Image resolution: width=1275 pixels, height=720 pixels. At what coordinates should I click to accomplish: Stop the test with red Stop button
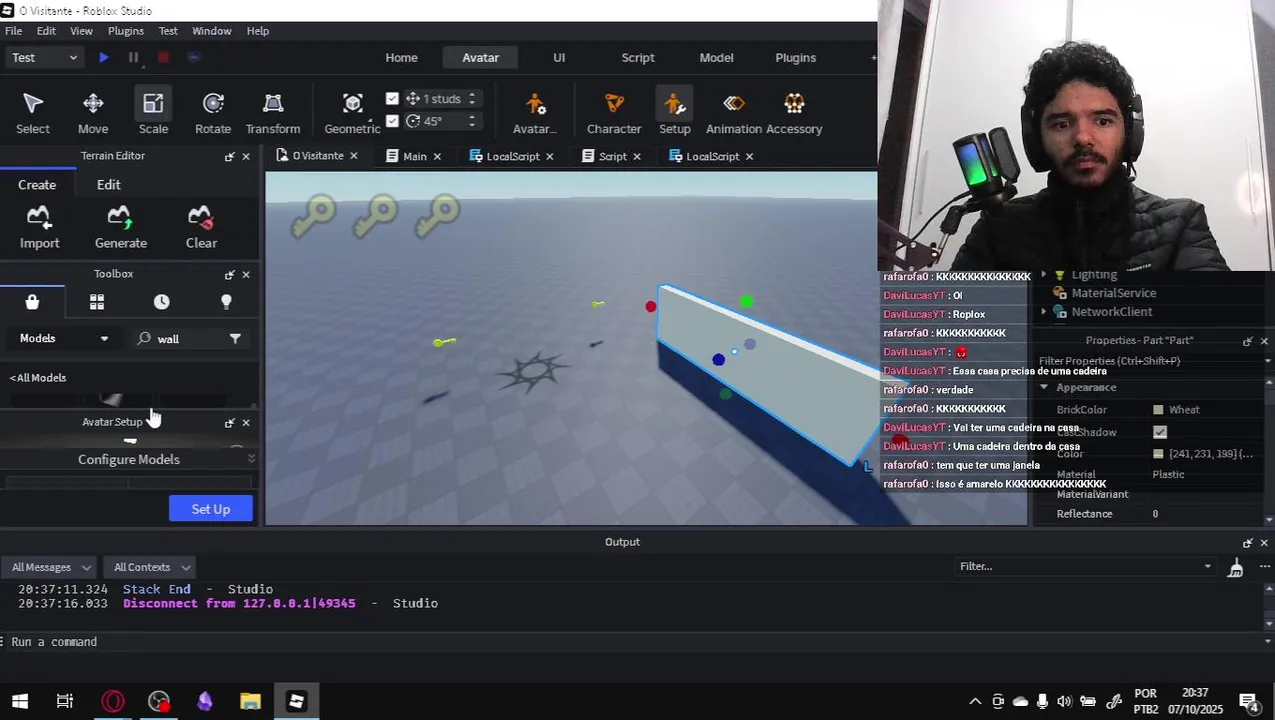pos(163,57)
